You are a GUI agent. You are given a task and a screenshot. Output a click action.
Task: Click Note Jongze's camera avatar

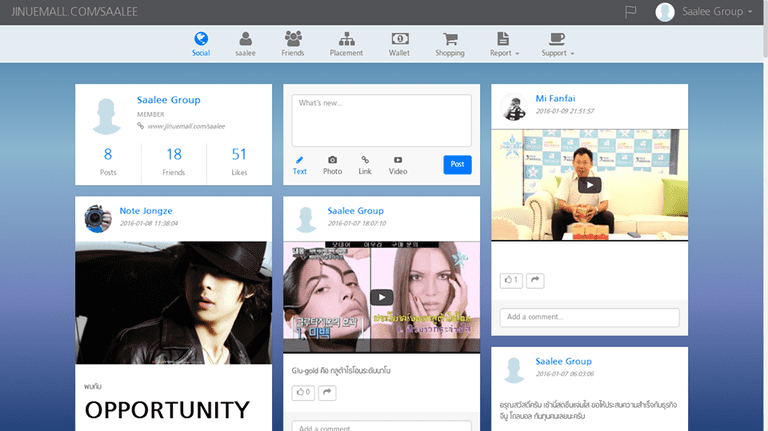pyautogui.click(x=98, y=218)
